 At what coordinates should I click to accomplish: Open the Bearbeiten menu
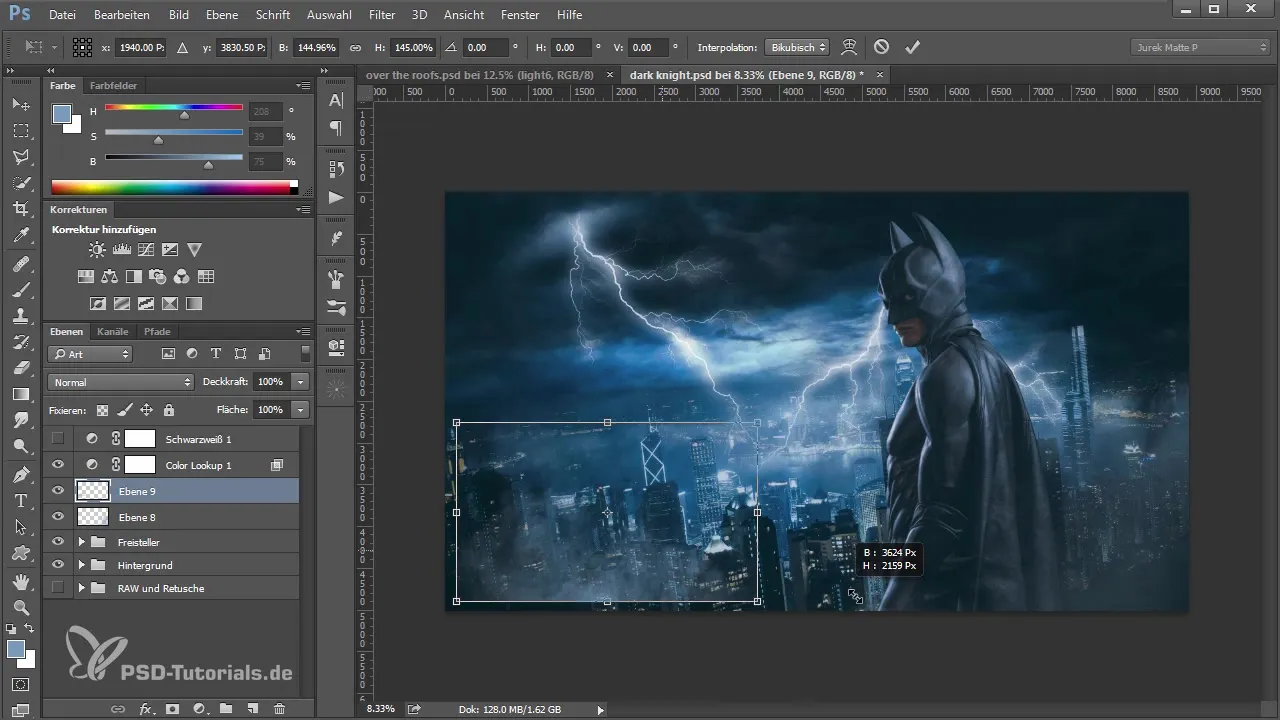point(122,15)
